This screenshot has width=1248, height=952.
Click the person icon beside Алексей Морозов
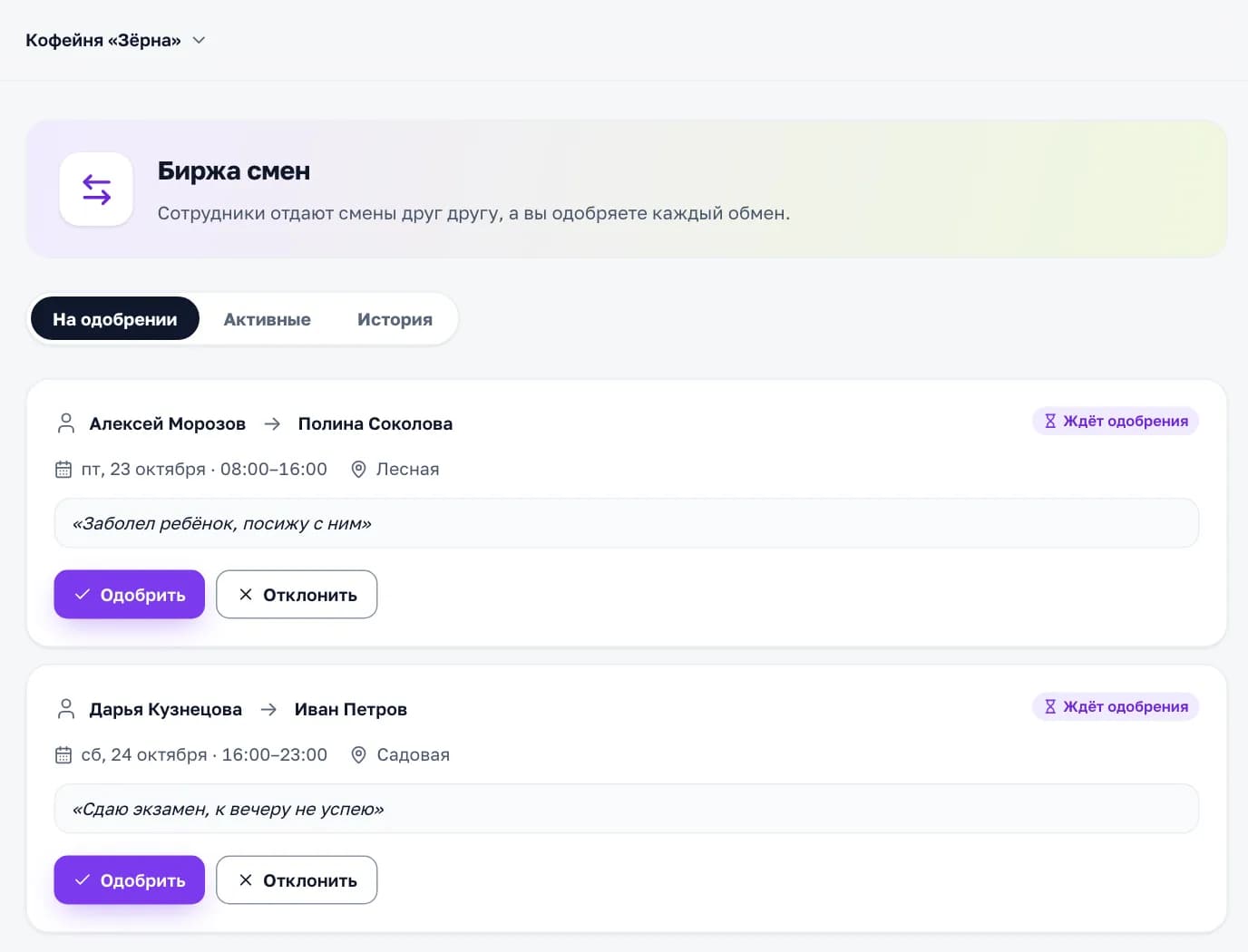point(65,423)
